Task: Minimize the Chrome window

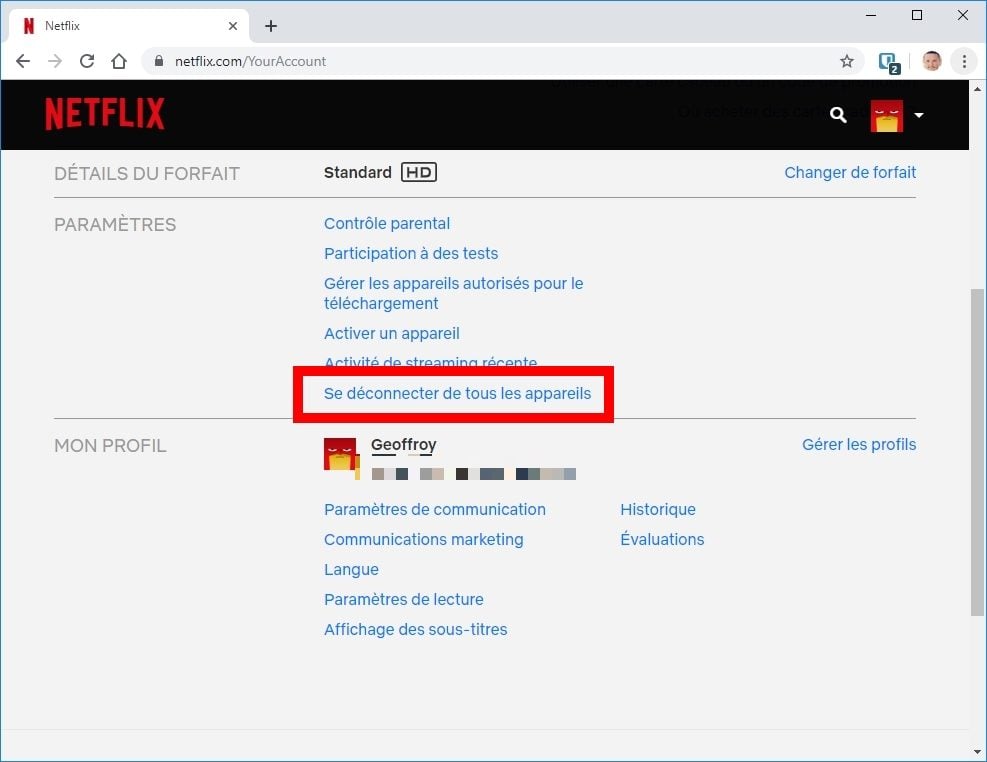Action: tap(871, 15)
